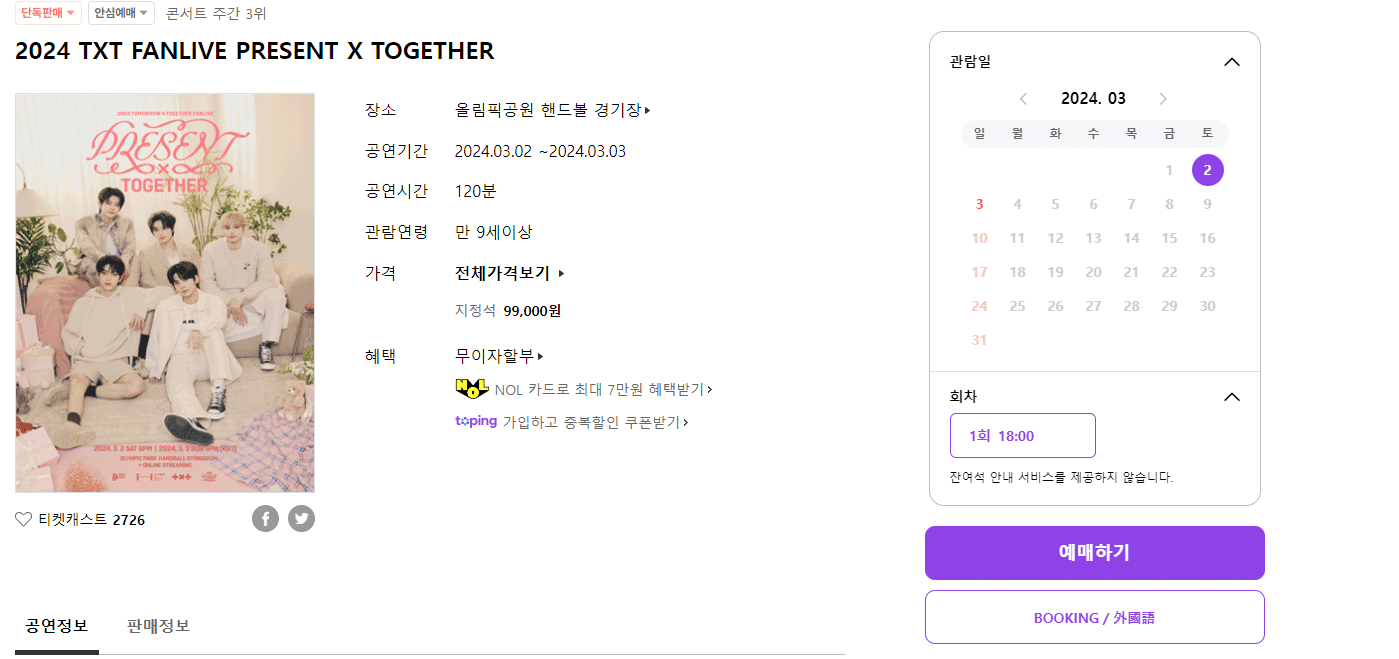1399x659 pixels.
Task: Open the NOL 카드 혜택받기 link
Action: tap(600, 389)
